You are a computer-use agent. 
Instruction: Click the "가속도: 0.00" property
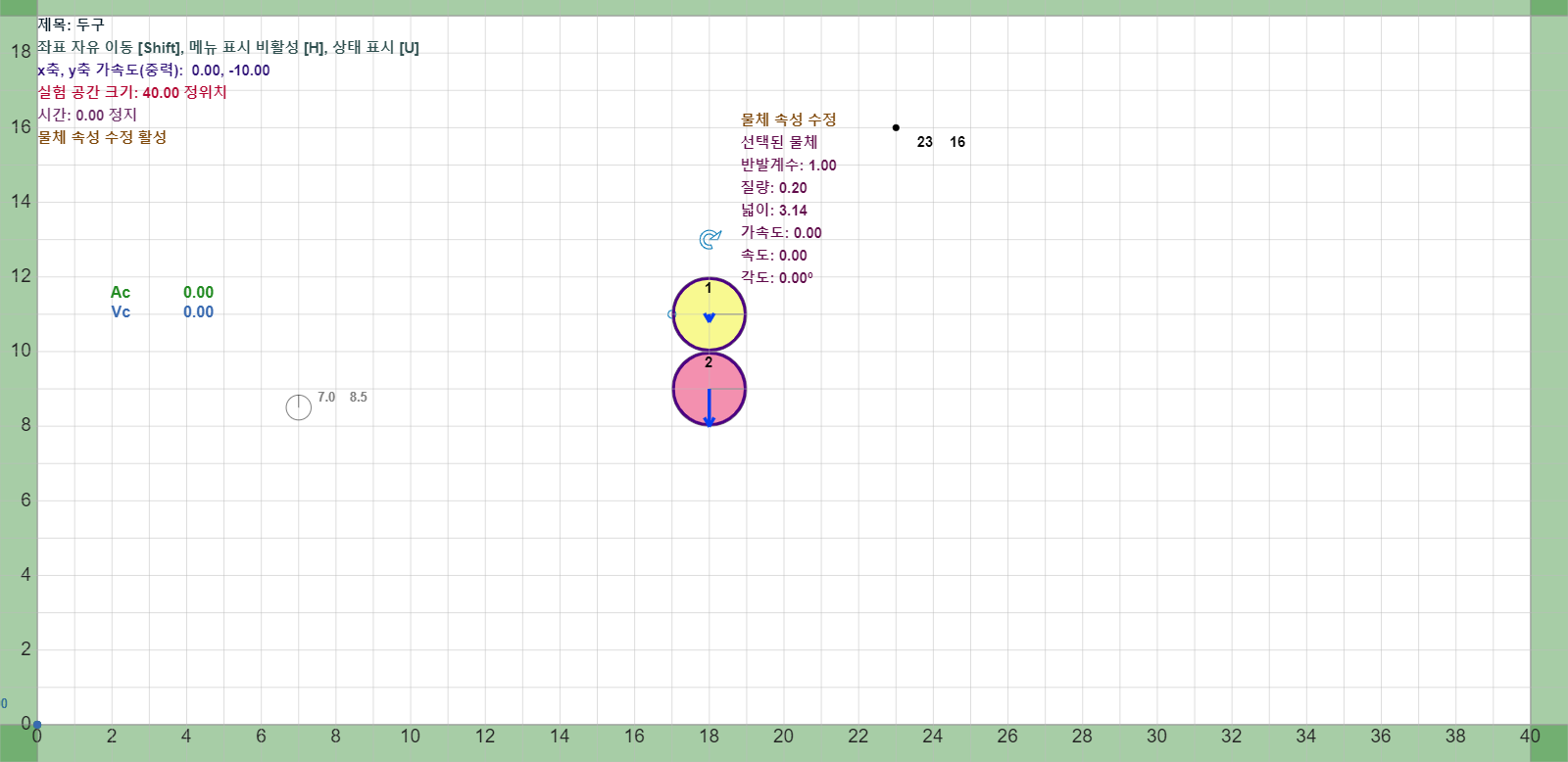point(781,232)
